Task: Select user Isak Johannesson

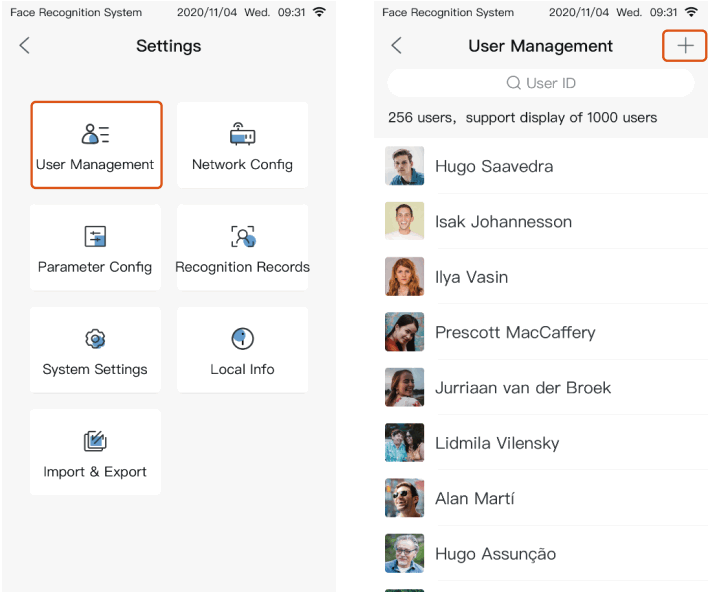Action: coord(503,222)
